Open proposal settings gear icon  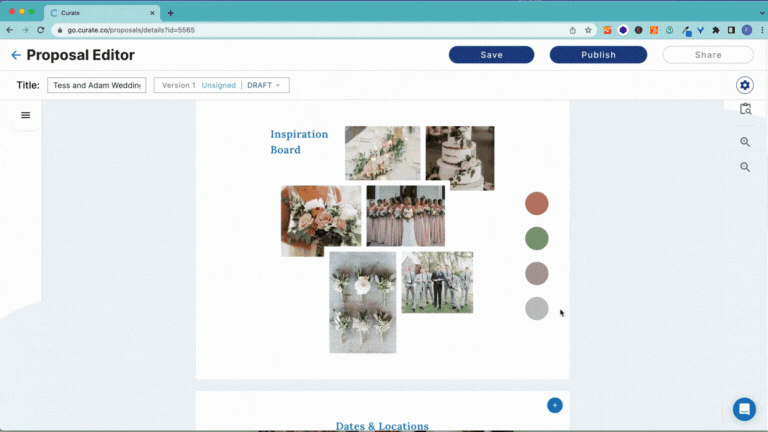click(744, 86)
